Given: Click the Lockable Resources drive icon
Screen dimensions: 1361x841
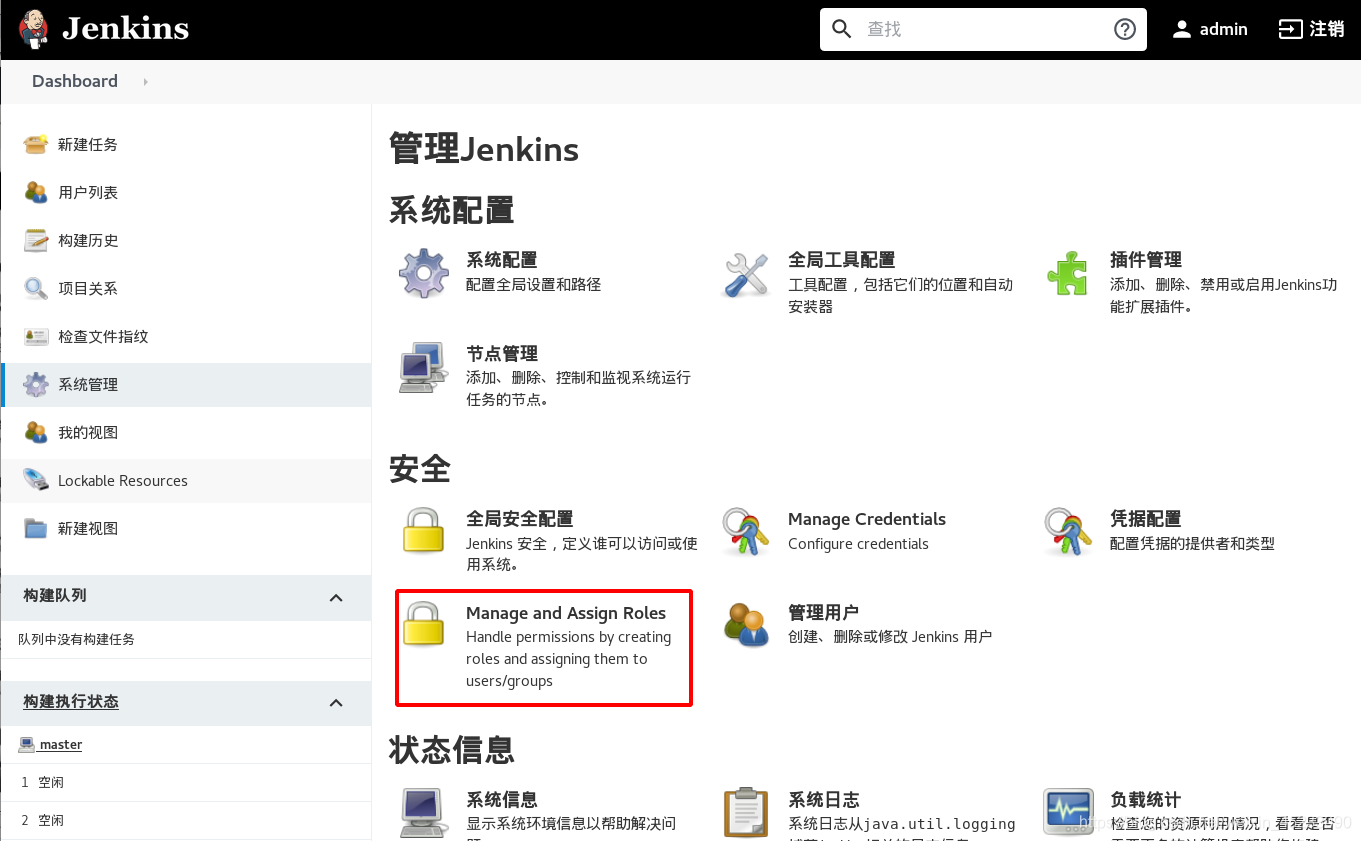Looking at the screenshot, I should [x=36, y=480].
